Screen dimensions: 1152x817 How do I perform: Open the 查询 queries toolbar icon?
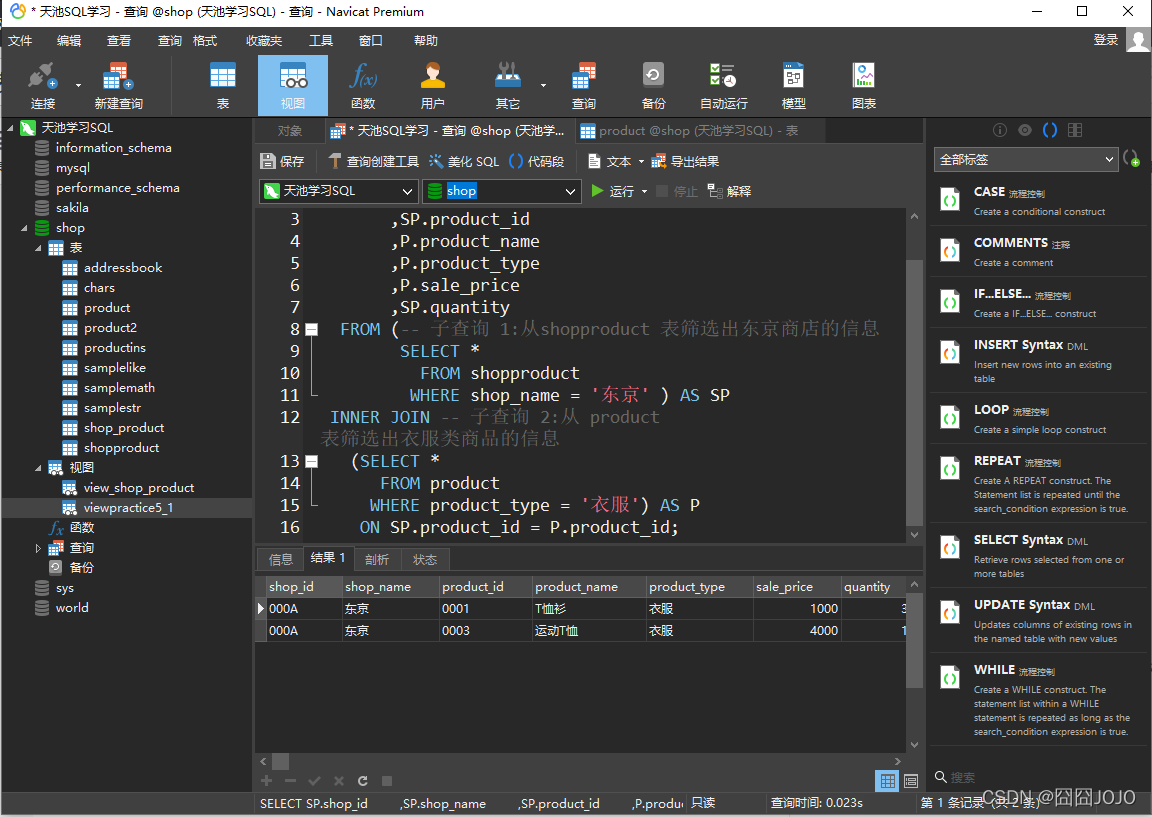pos(584,85)
